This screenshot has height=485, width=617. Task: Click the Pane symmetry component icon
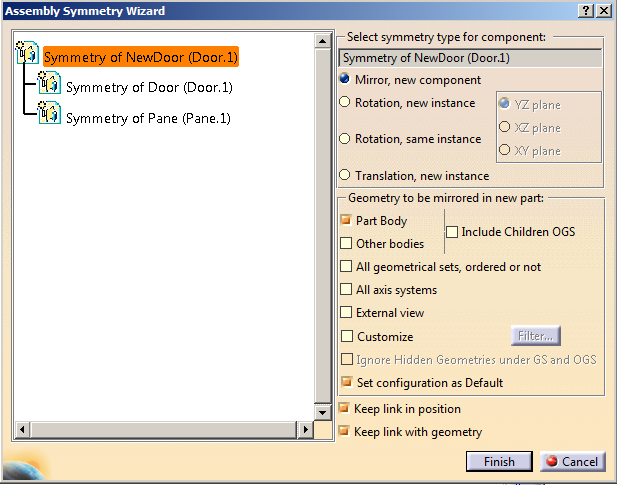pyautogui.click(x=49, y=116)
